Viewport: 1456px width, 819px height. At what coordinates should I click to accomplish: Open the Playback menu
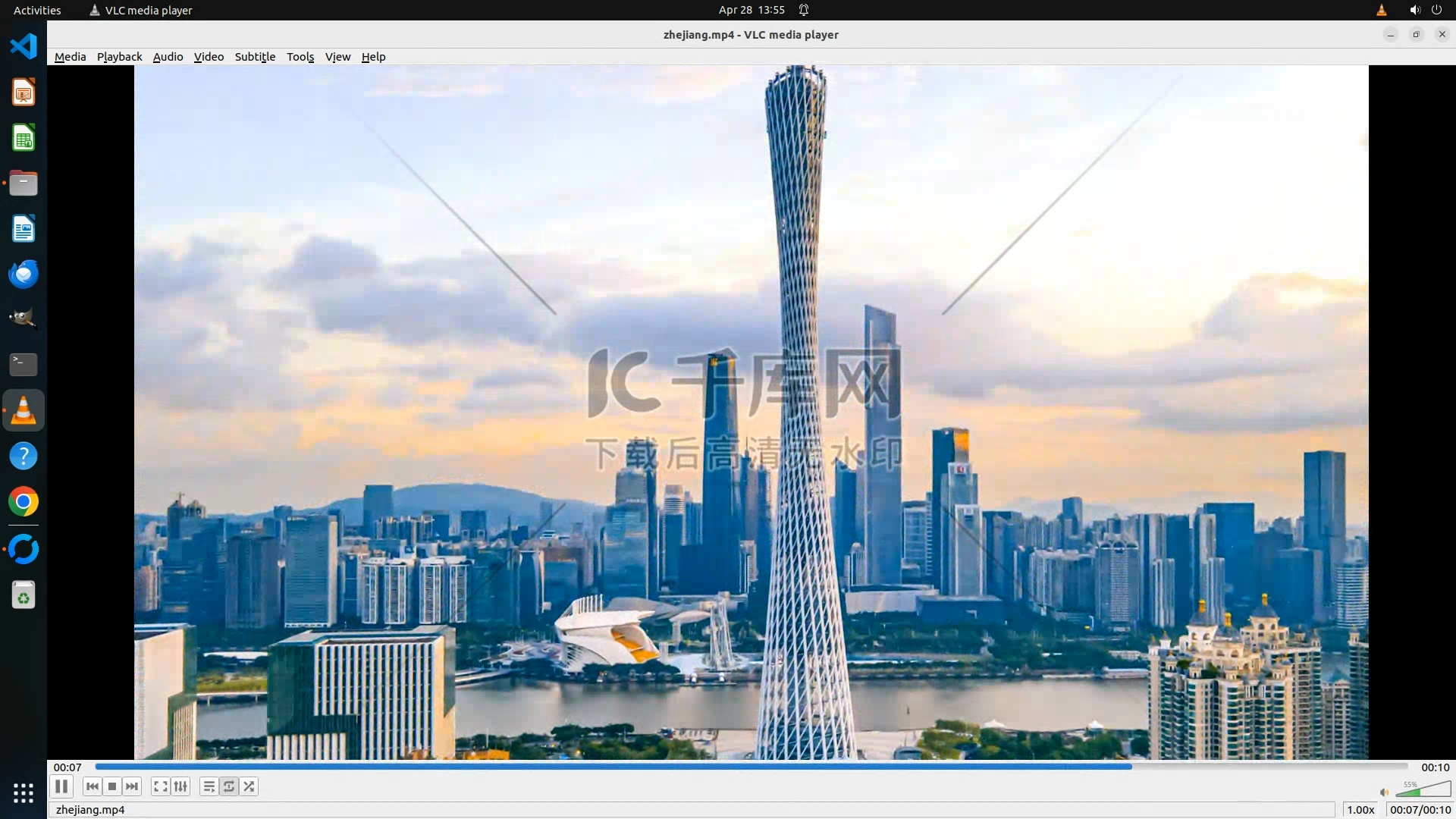(119, 57)
